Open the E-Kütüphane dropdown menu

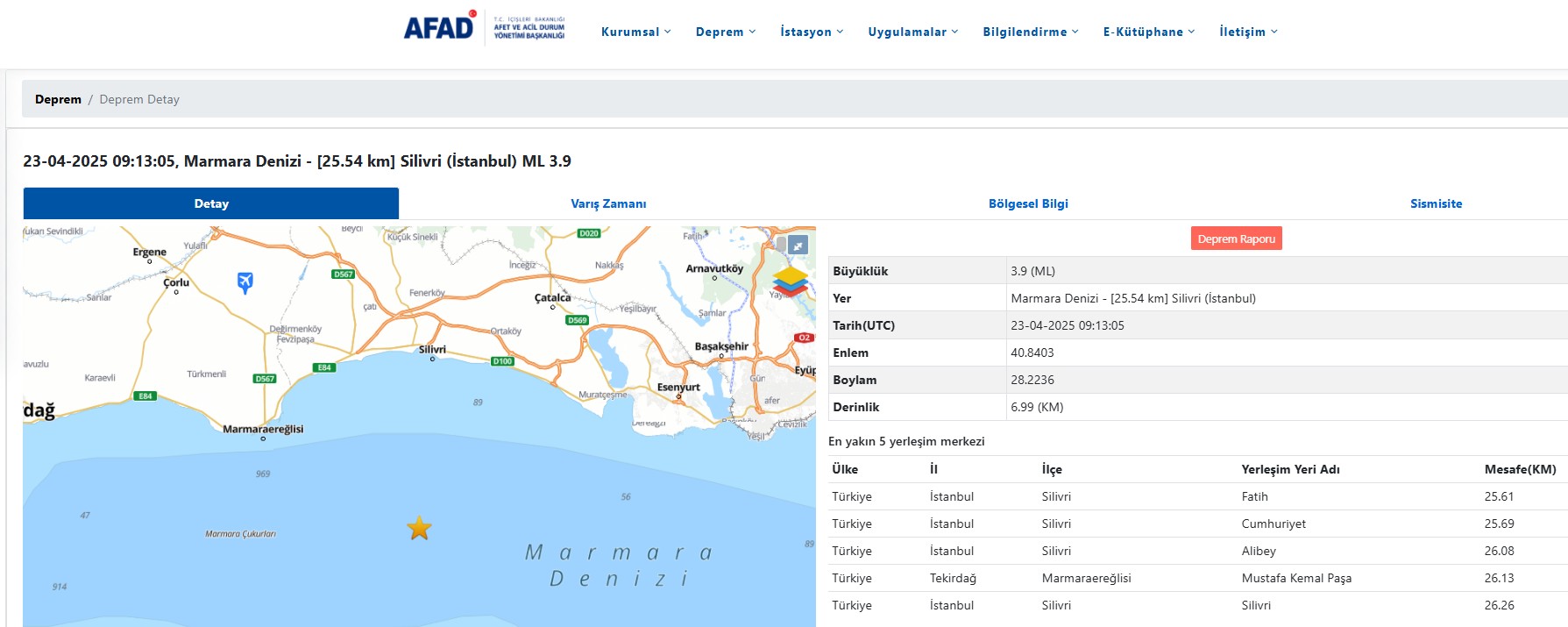(x=1148, y=32)
